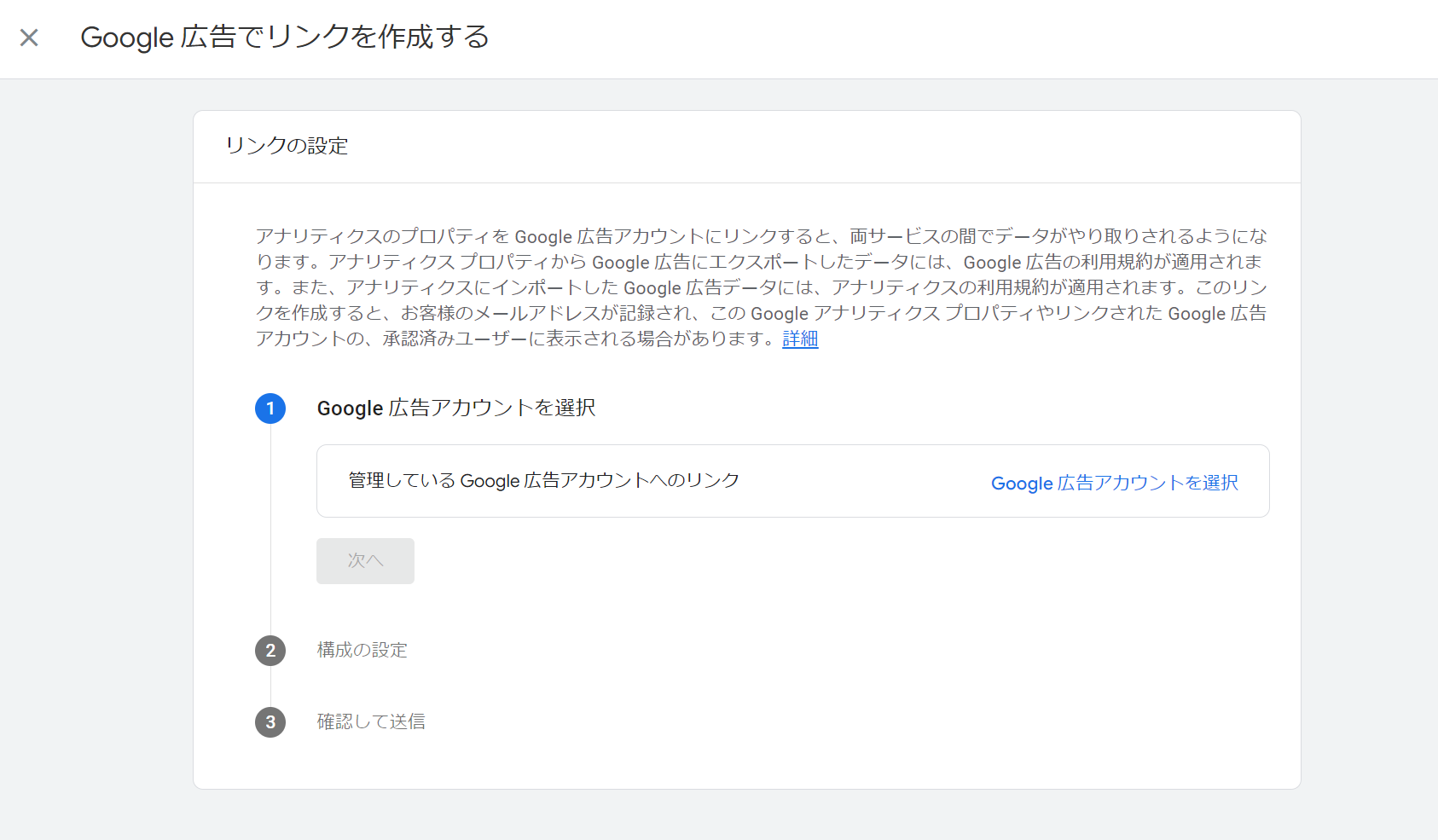The width and height of the screenshot is (1438, 840).
Task: Click the Google 広告でリンクを作成する page title
Action: pos(285,37)
